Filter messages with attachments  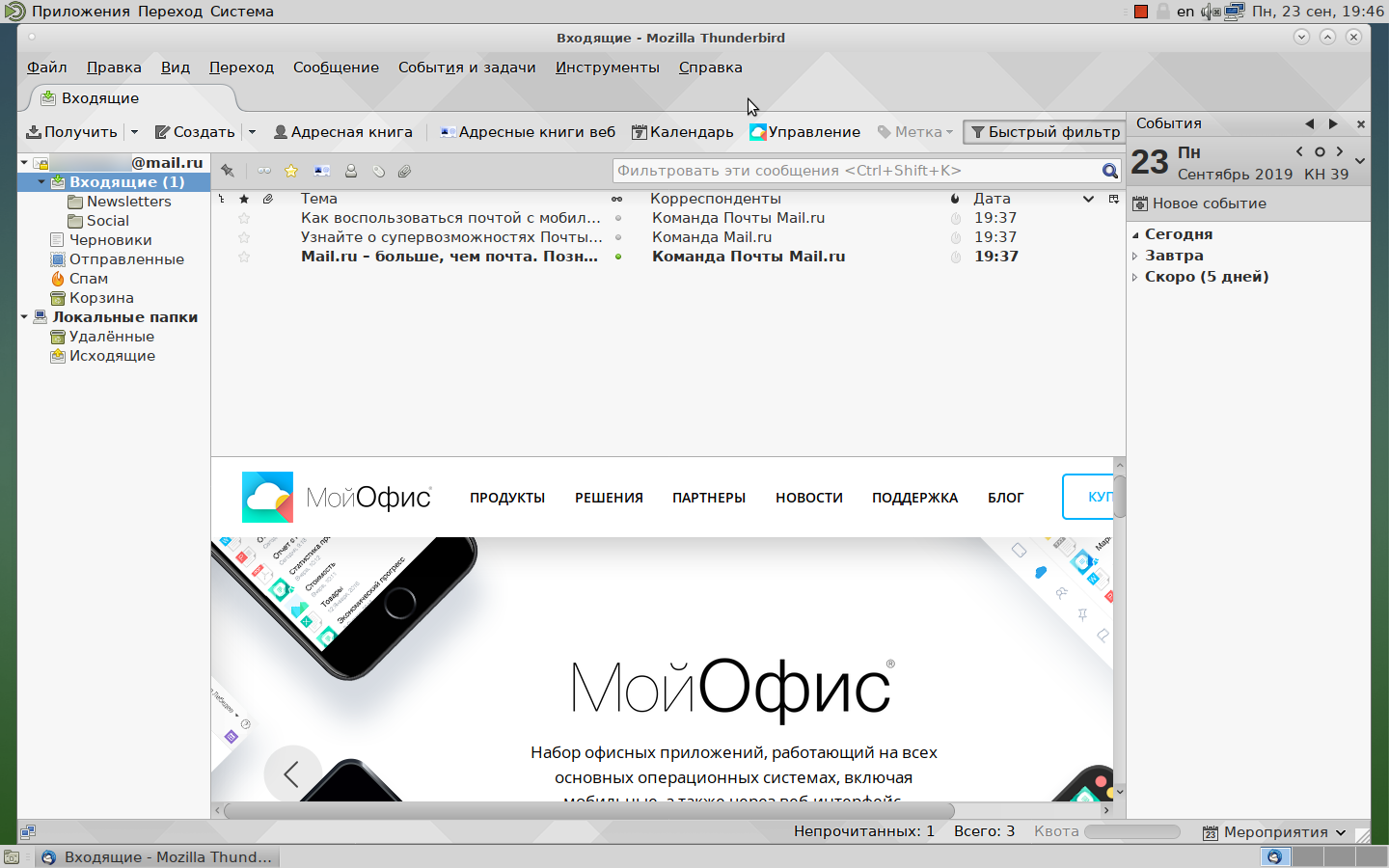[405, 171]
